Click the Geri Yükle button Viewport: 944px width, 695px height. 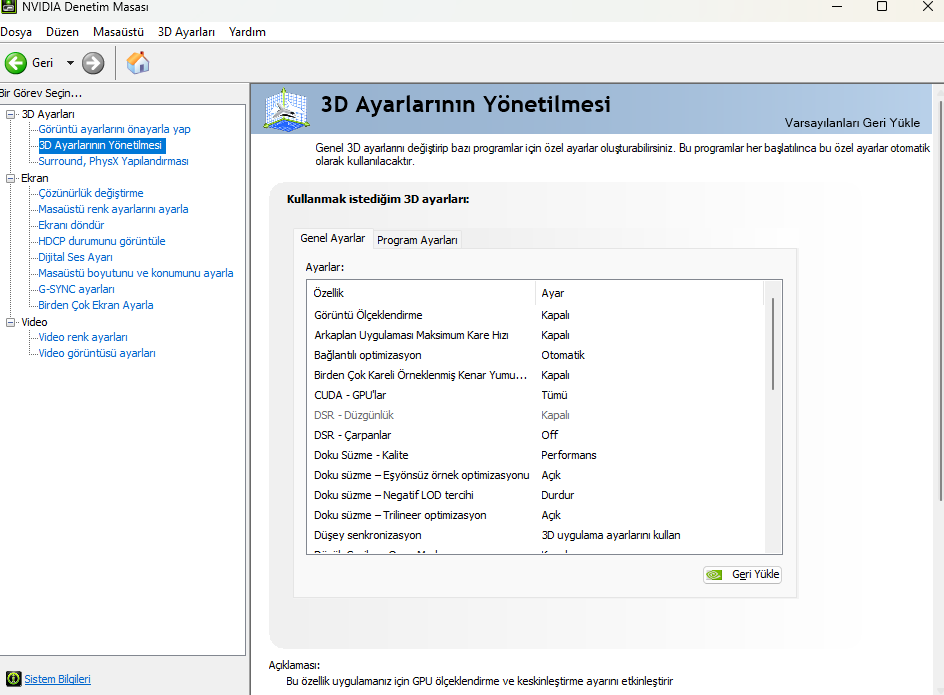point(742,575)
